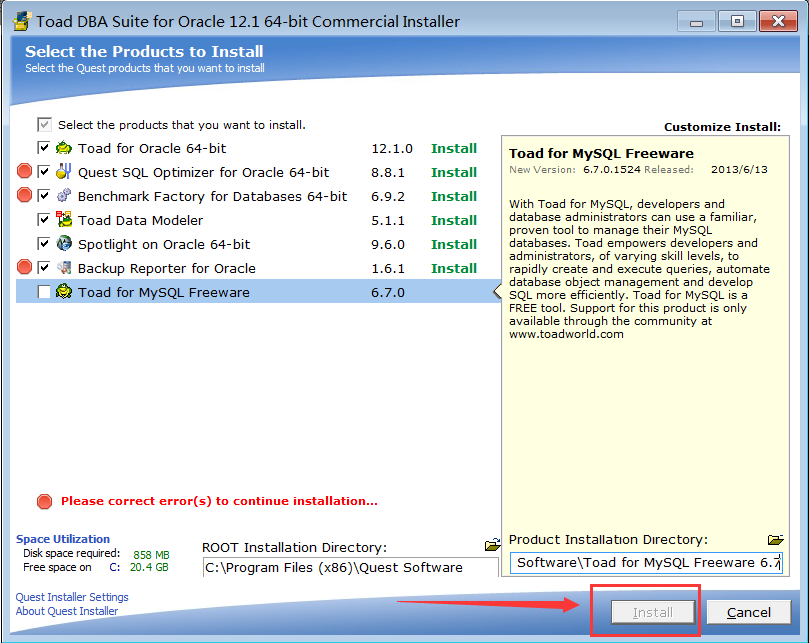Browse for ROOT Installation Directory folder
Image resolution: width=809 pixels, height=643 pixels.
tap(492, 544)
